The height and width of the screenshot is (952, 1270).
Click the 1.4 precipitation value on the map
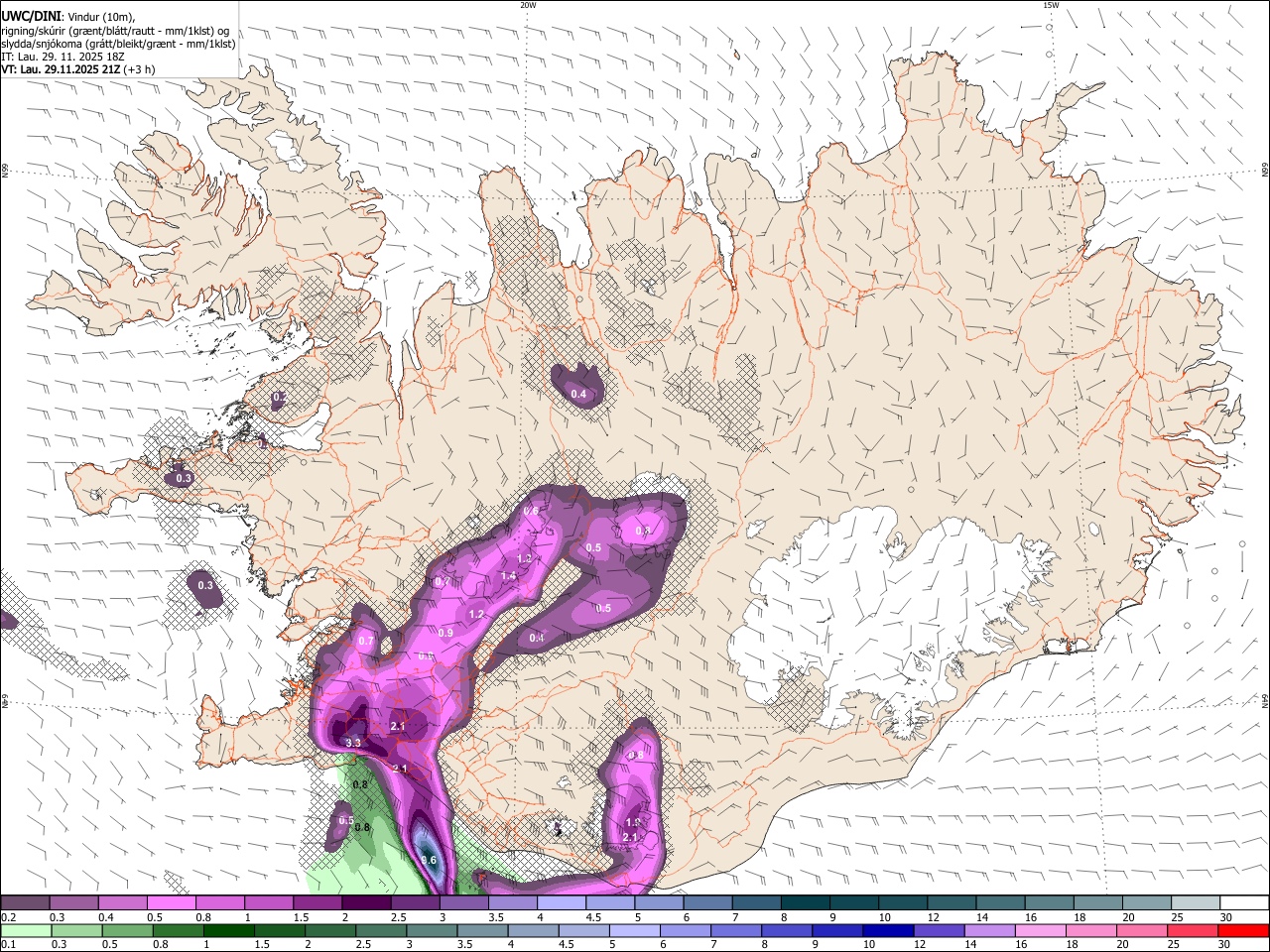[508, 576]
